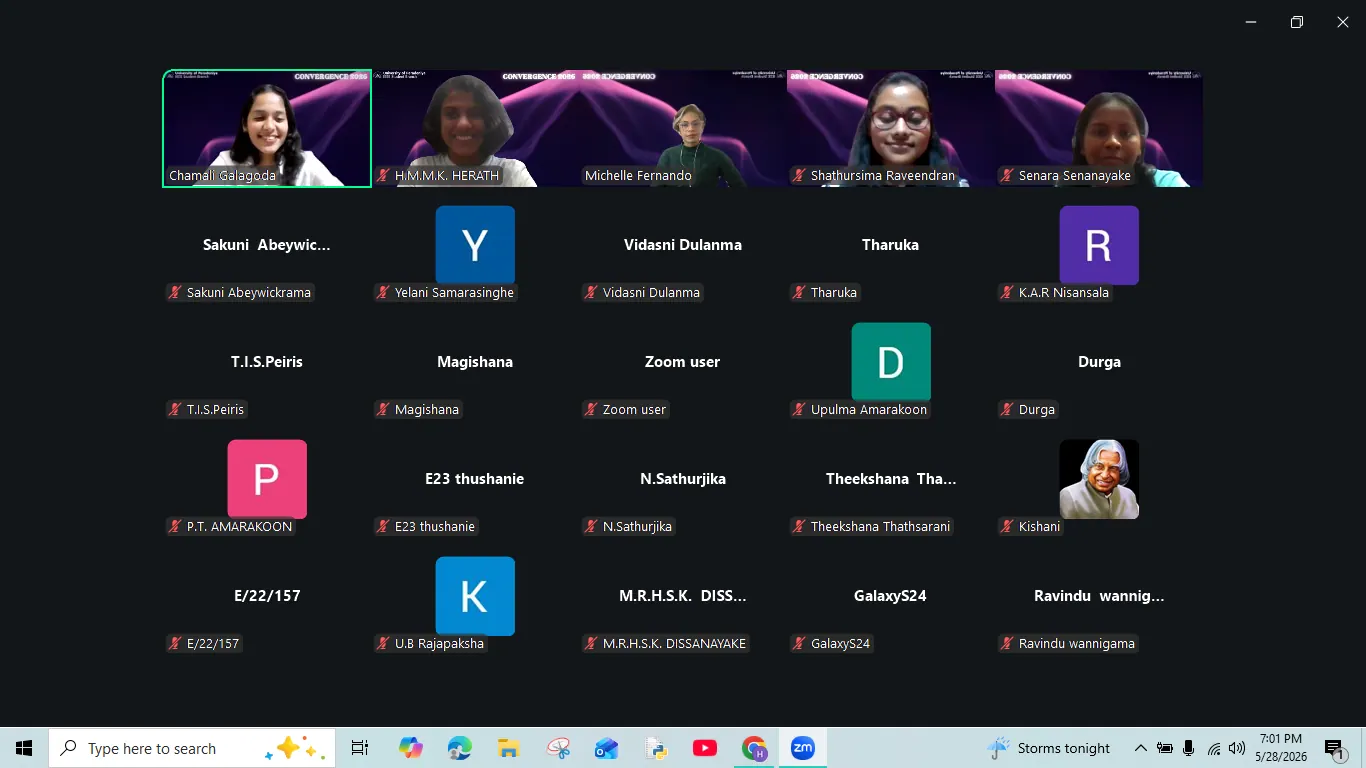This screenshot has width=1366, height=768.
Task: Click muted mic icon beside Sakuni Abeywickrama
Action: click(175, 293)
